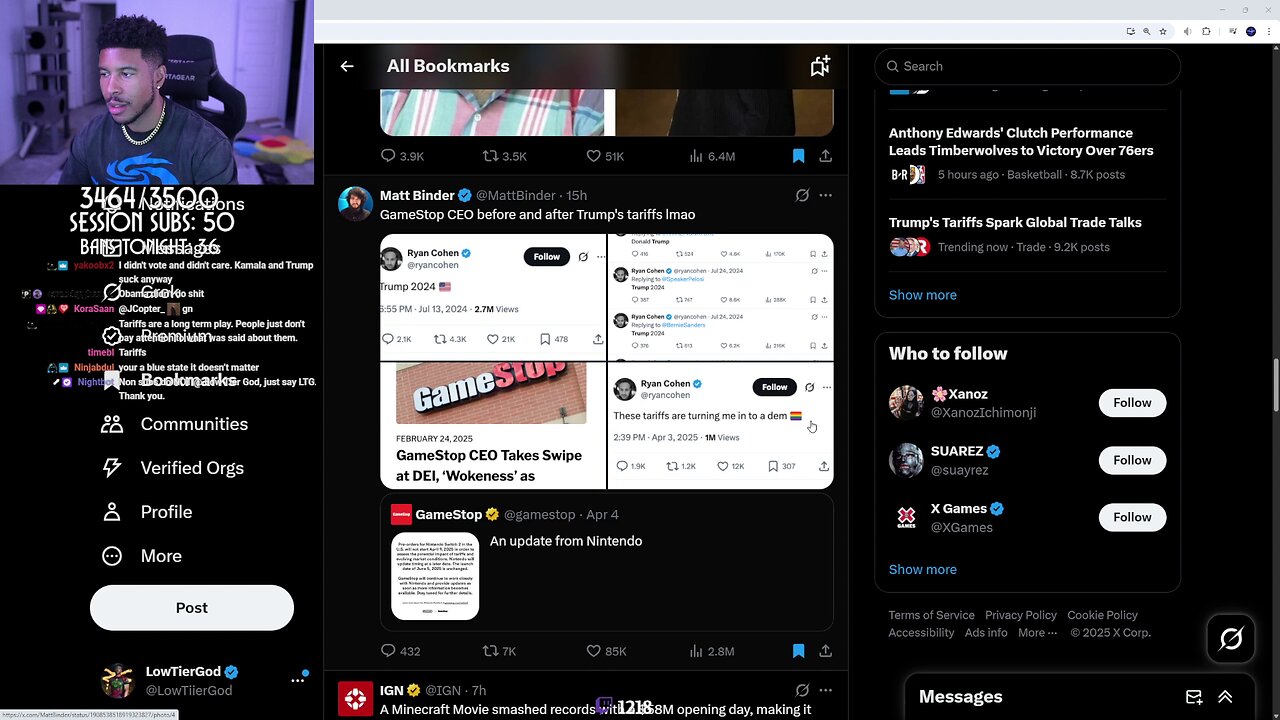The width and height of the screenshot is (1280, 720).
Task: Open the GameStop Nintendo statement thumbnail
Action: [435, 576]
